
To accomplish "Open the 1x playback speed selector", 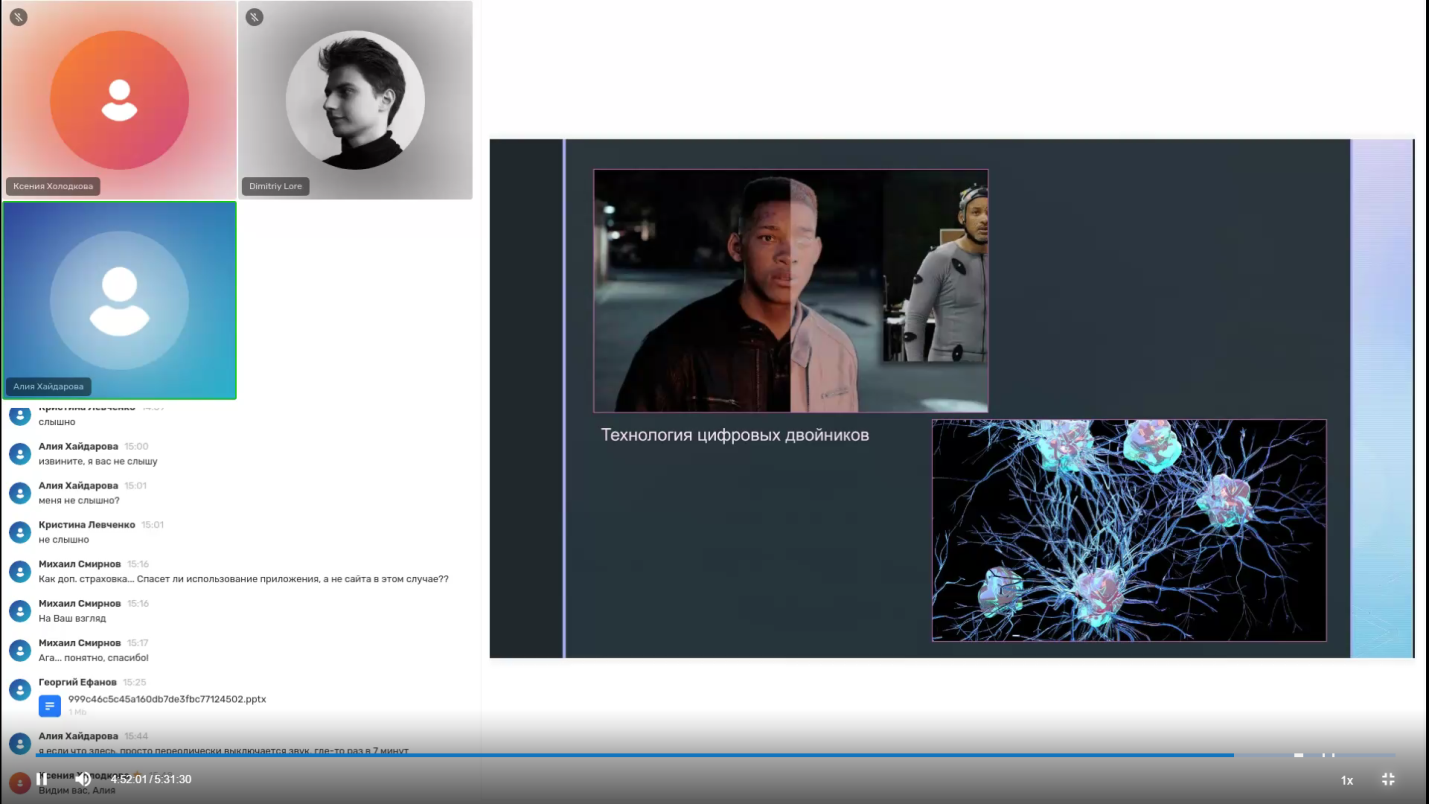I will tap(1347, 780).
